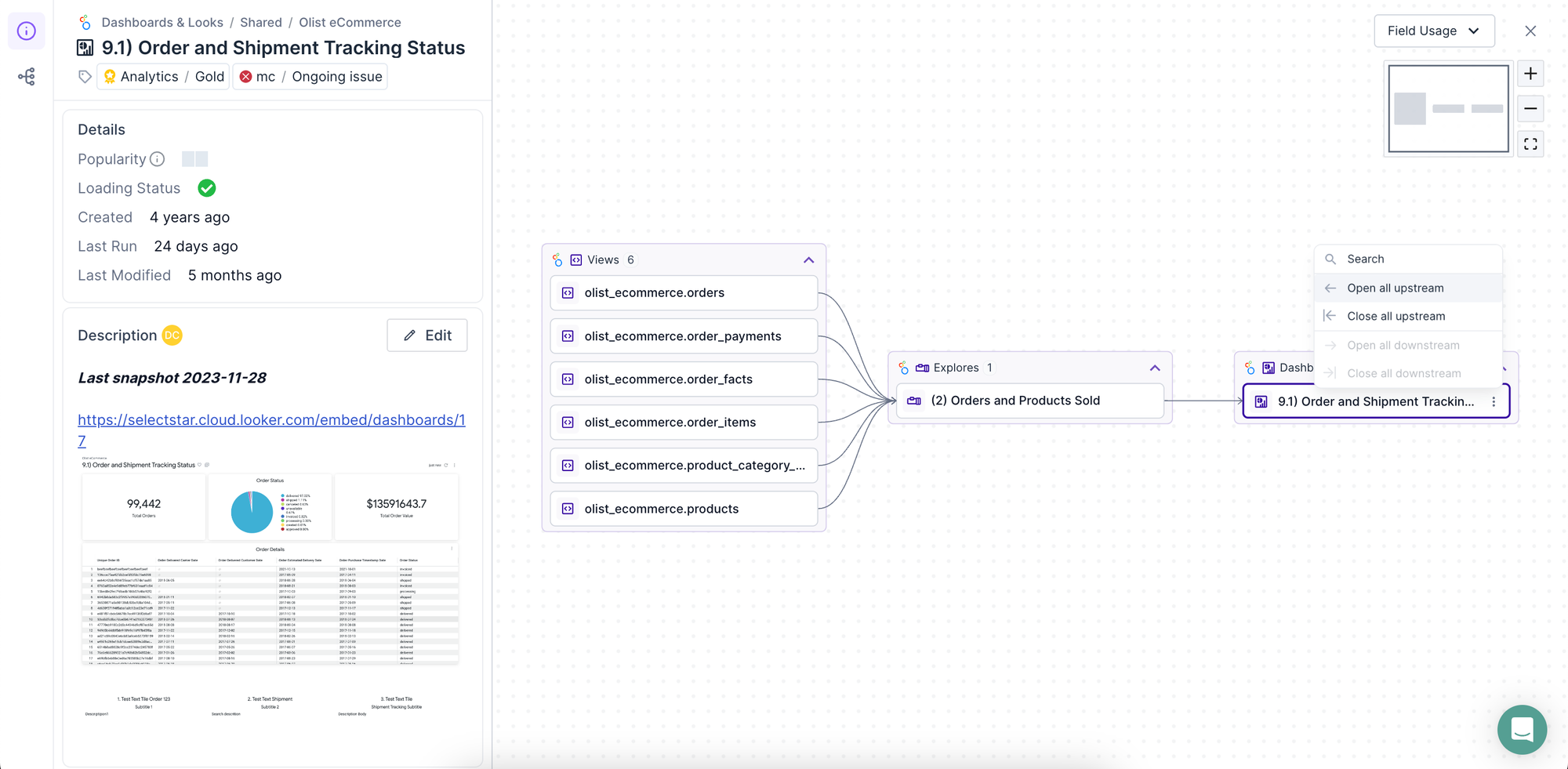Select Open all upstream option
The width and height of the screenshot is (1568, 769).
[x=1395, y=288]
